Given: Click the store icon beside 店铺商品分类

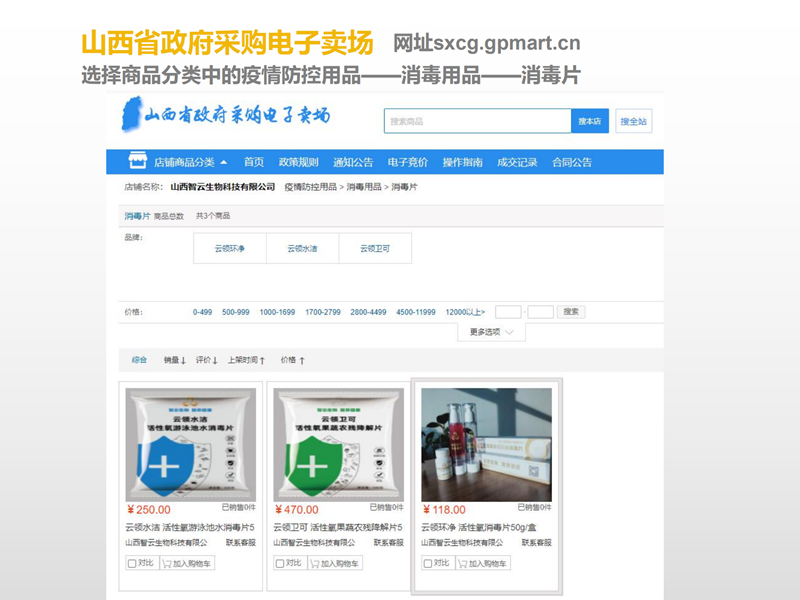Looking at the screenshot, I should click(137, 162).
